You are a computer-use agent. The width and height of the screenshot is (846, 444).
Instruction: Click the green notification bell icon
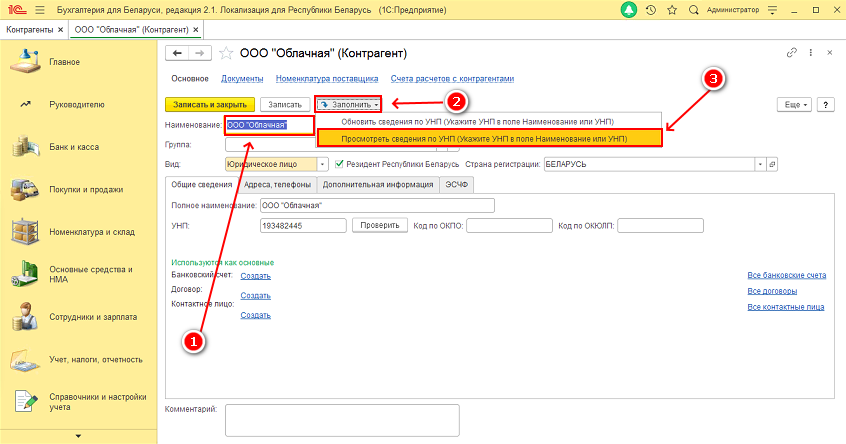point(629,10)
